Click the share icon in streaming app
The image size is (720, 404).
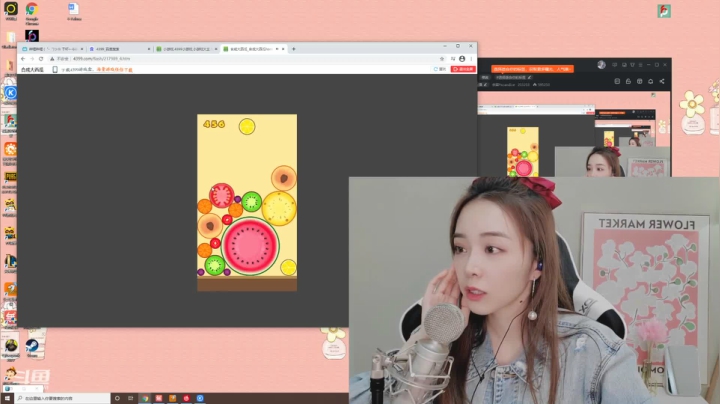pyautogui.click(x=662, y=81)
